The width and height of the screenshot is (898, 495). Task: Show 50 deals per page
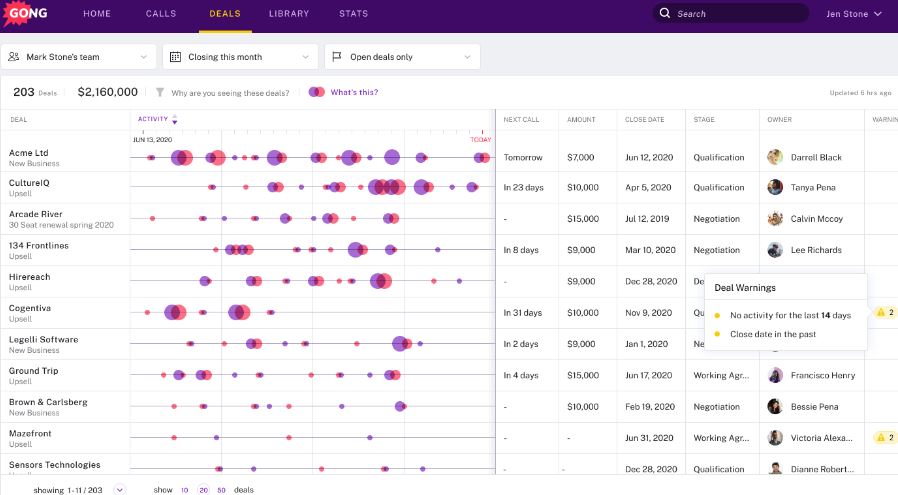tap(221, 490)
